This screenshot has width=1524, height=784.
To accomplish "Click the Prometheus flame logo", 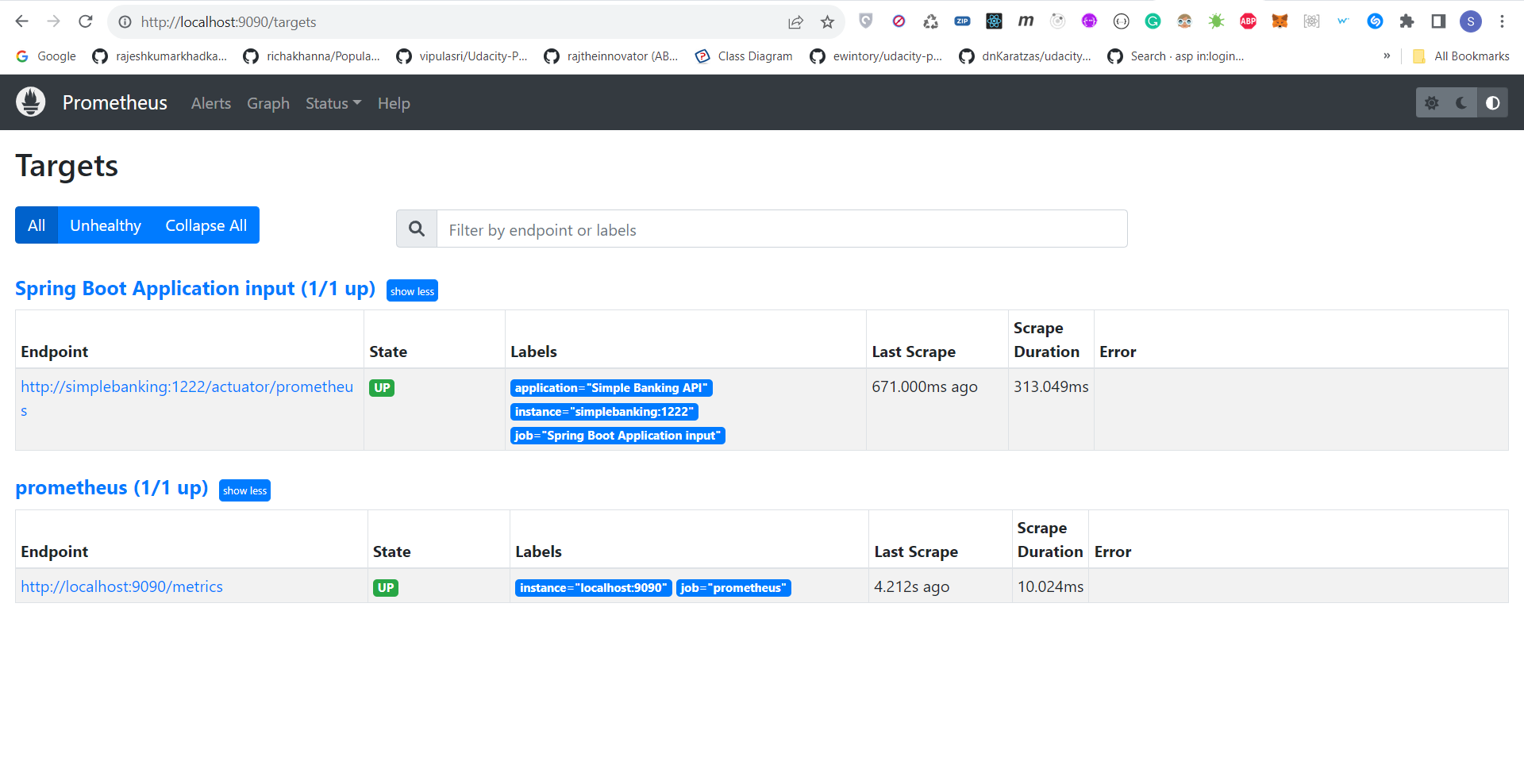I will [31, 102].
